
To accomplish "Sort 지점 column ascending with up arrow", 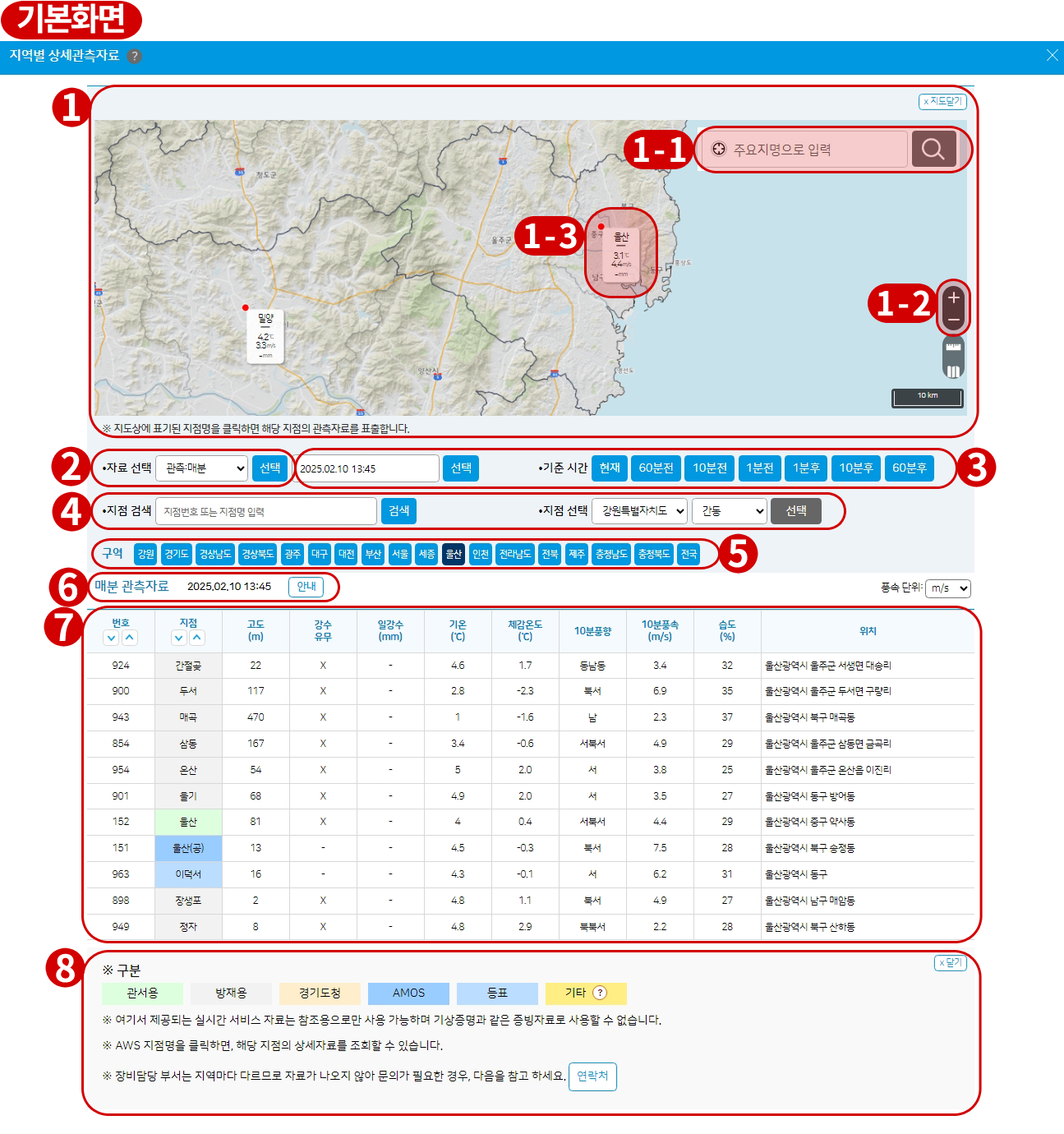I will click(197, 638).
